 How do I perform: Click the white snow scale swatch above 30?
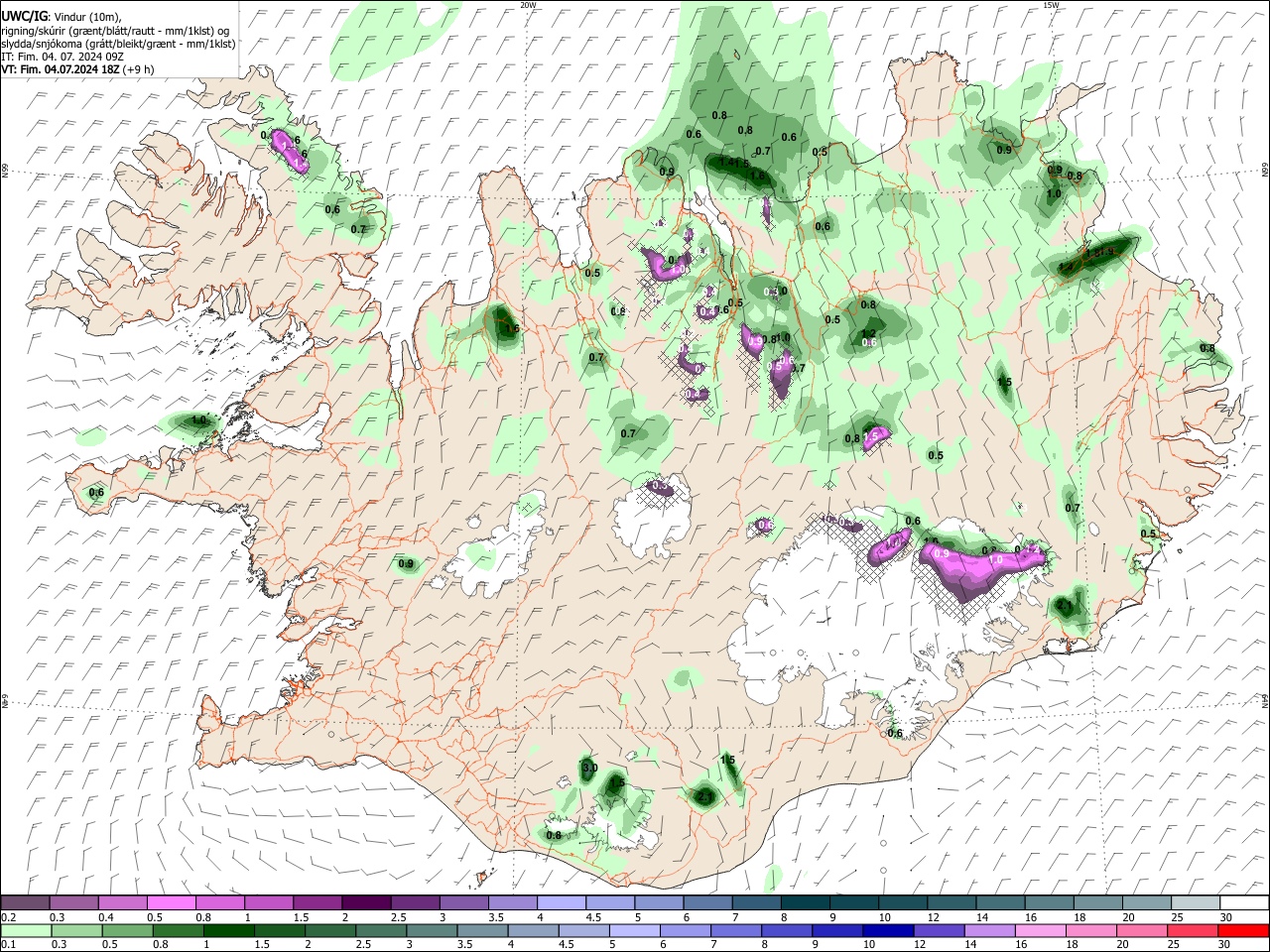(x=1245, y=902)
